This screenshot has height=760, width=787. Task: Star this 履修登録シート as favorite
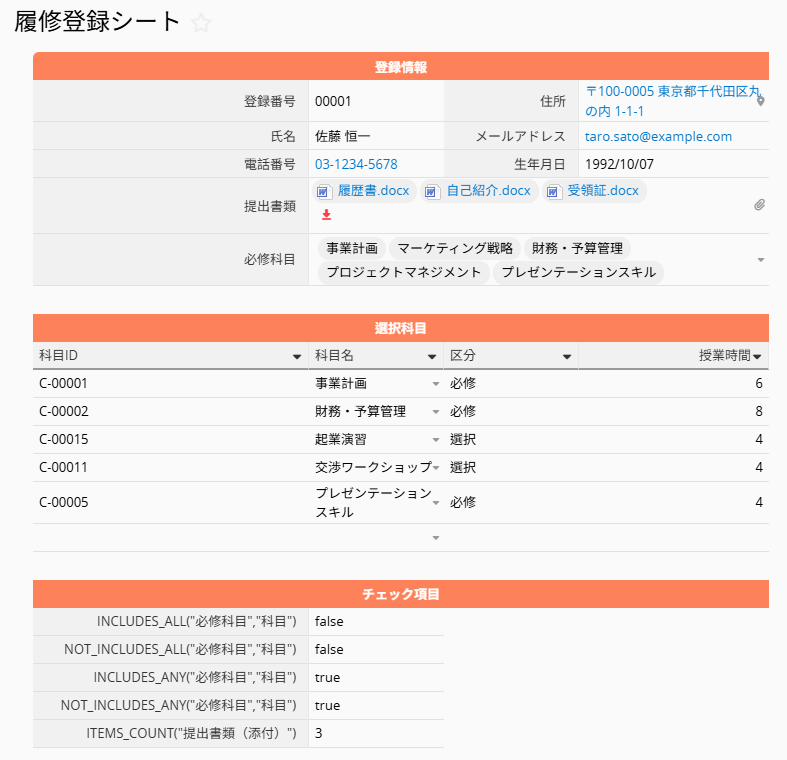[201, 23]
